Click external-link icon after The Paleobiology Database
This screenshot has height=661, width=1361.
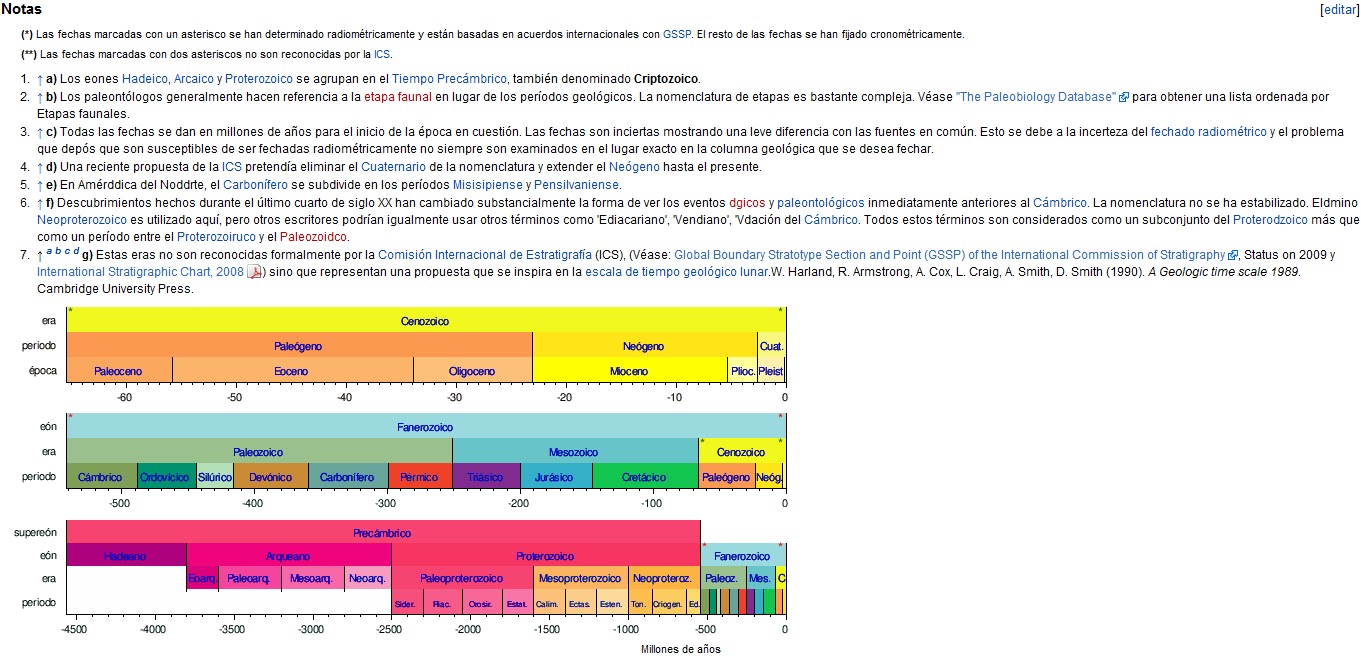coord(1124,97)
